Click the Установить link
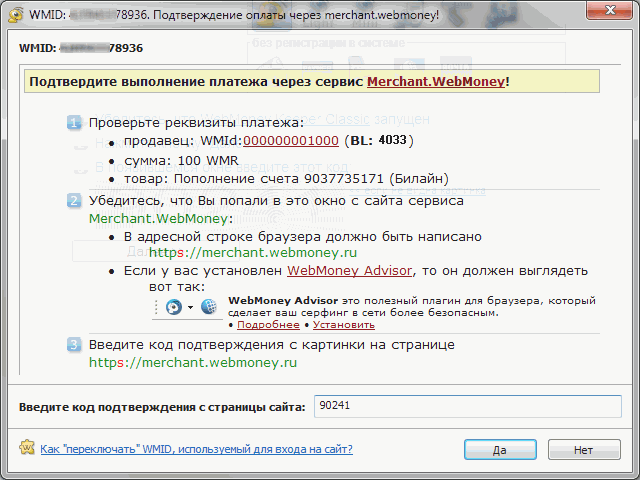The width and height of the screenshot is (640, 480). pos(344,325)
